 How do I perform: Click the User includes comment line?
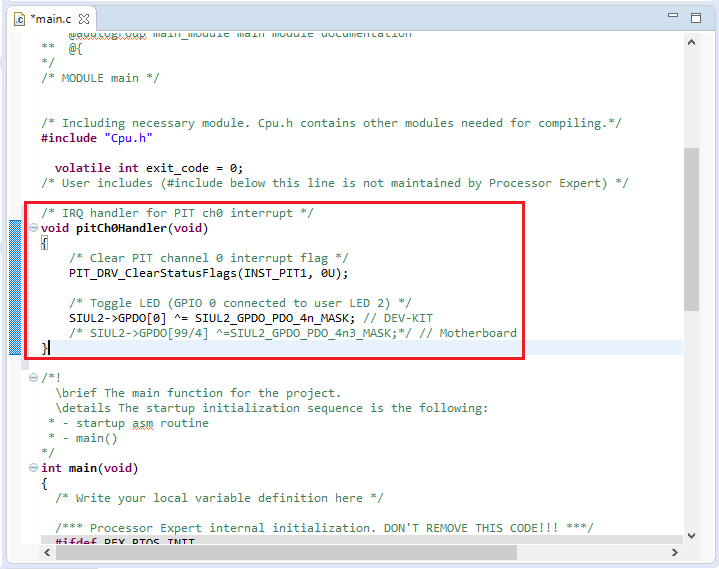click(x=335, y=183)
